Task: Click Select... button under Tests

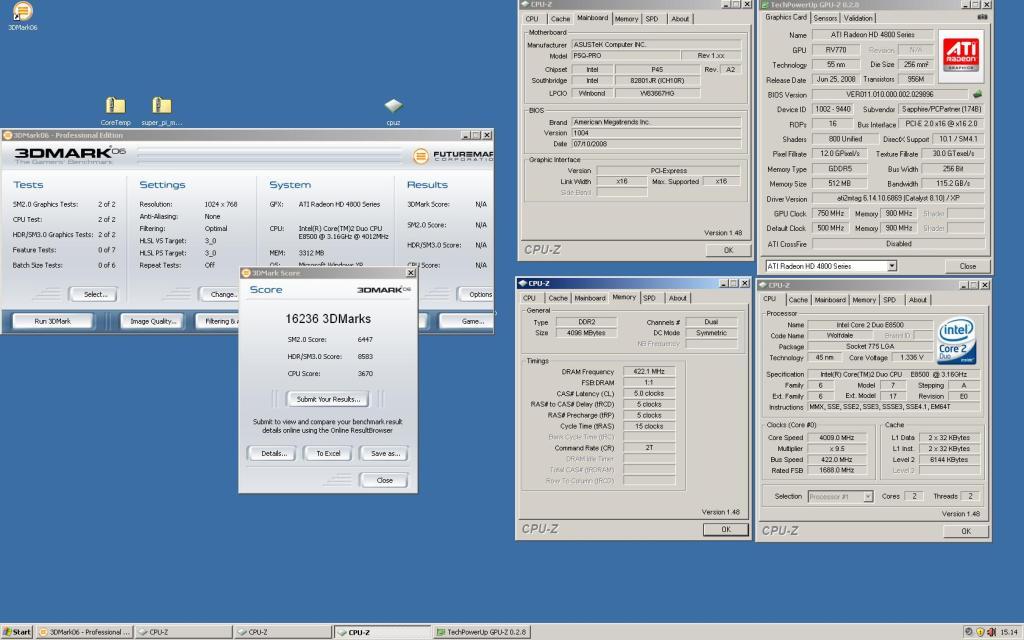Action: 95,295
